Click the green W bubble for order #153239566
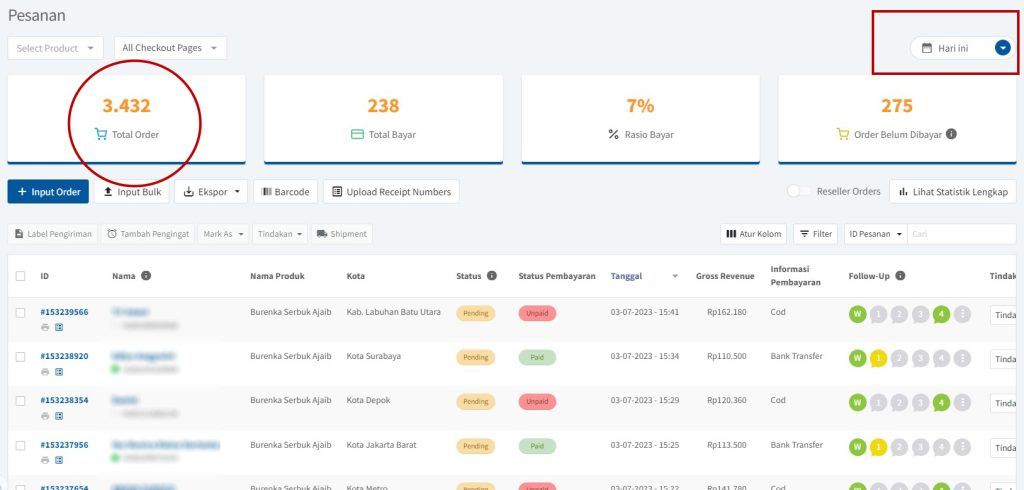1024x490 pixels. pos(857,314)
